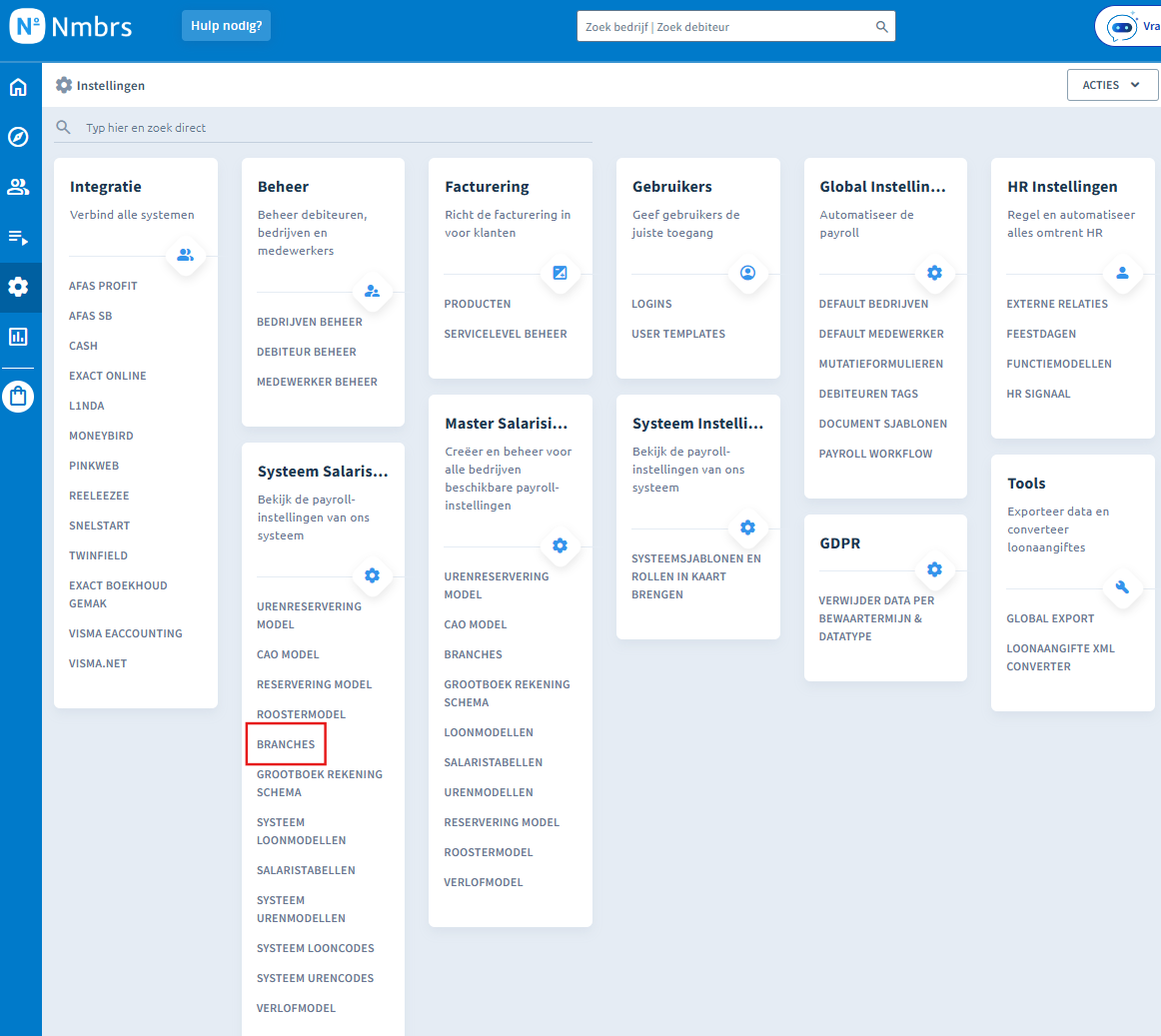
Task: Click the Systeem Salarisering card gear icon
Action: 372,575
